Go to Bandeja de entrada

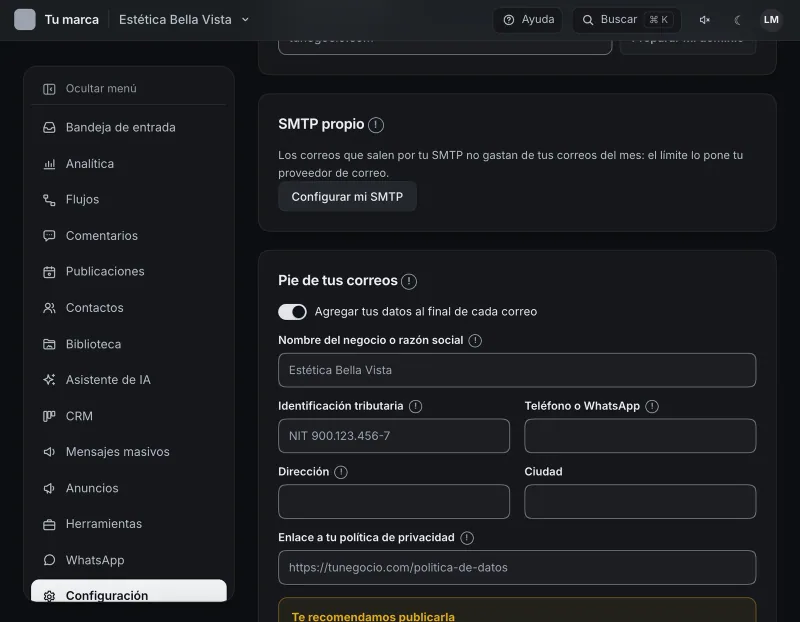tap(129, 128)
